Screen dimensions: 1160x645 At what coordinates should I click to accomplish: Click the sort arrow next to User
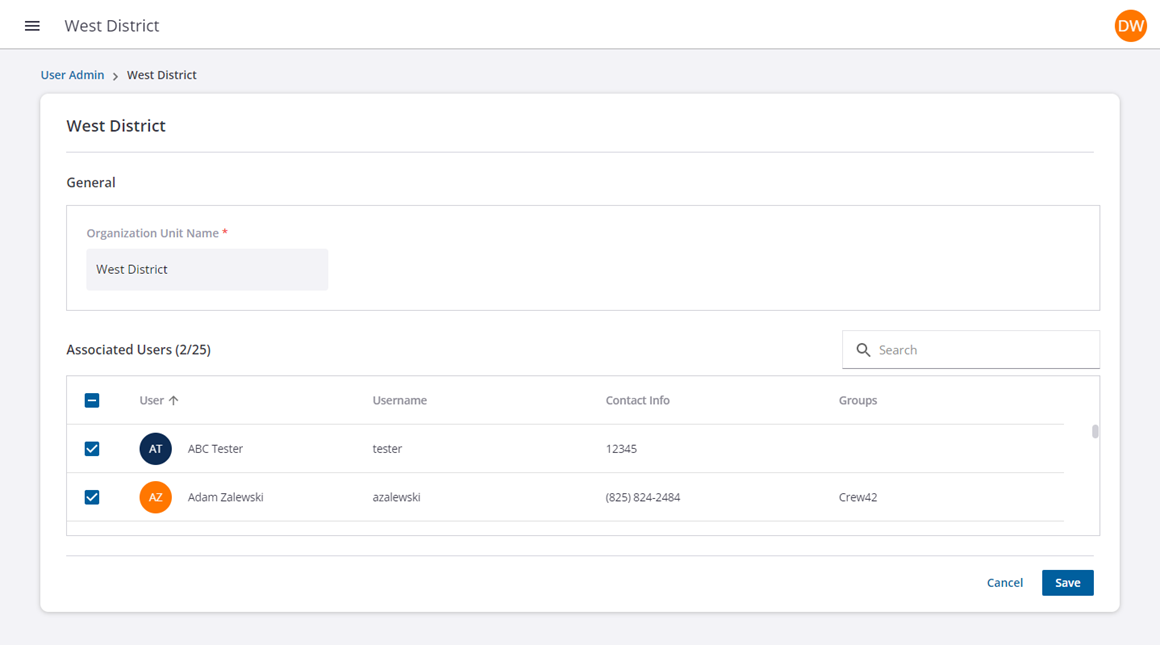[x=174, y=400]
